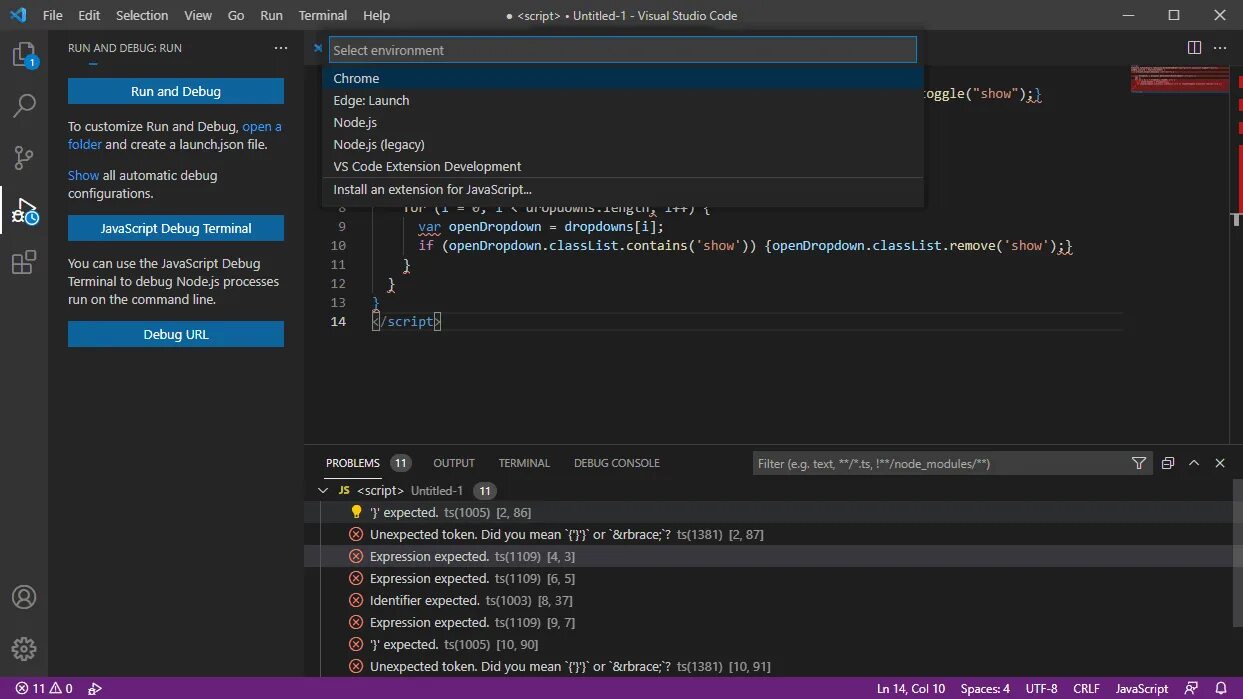Click the JavaScript Debug Terminal button
The image size is (1243, 699).
[x=176, y=228]
